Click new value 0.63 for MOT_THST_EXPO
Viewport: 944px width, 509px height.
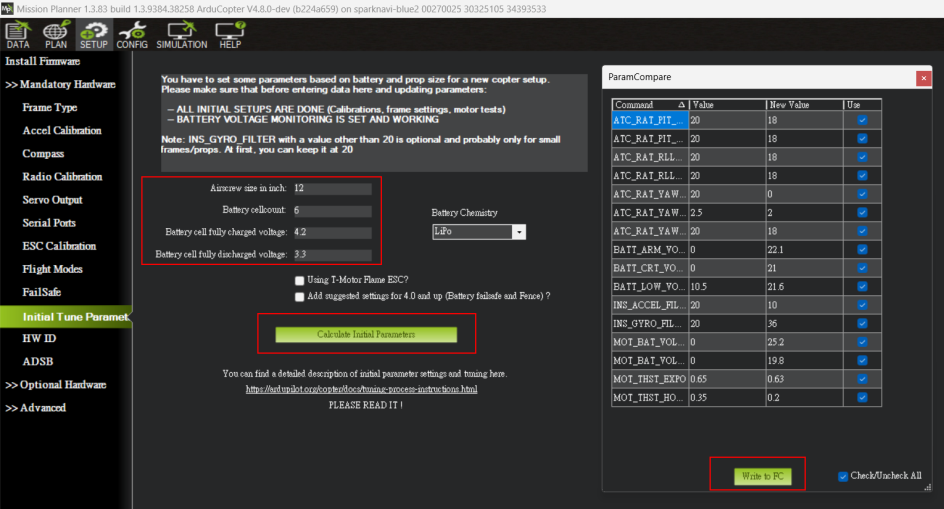click(x=804, y=379)
